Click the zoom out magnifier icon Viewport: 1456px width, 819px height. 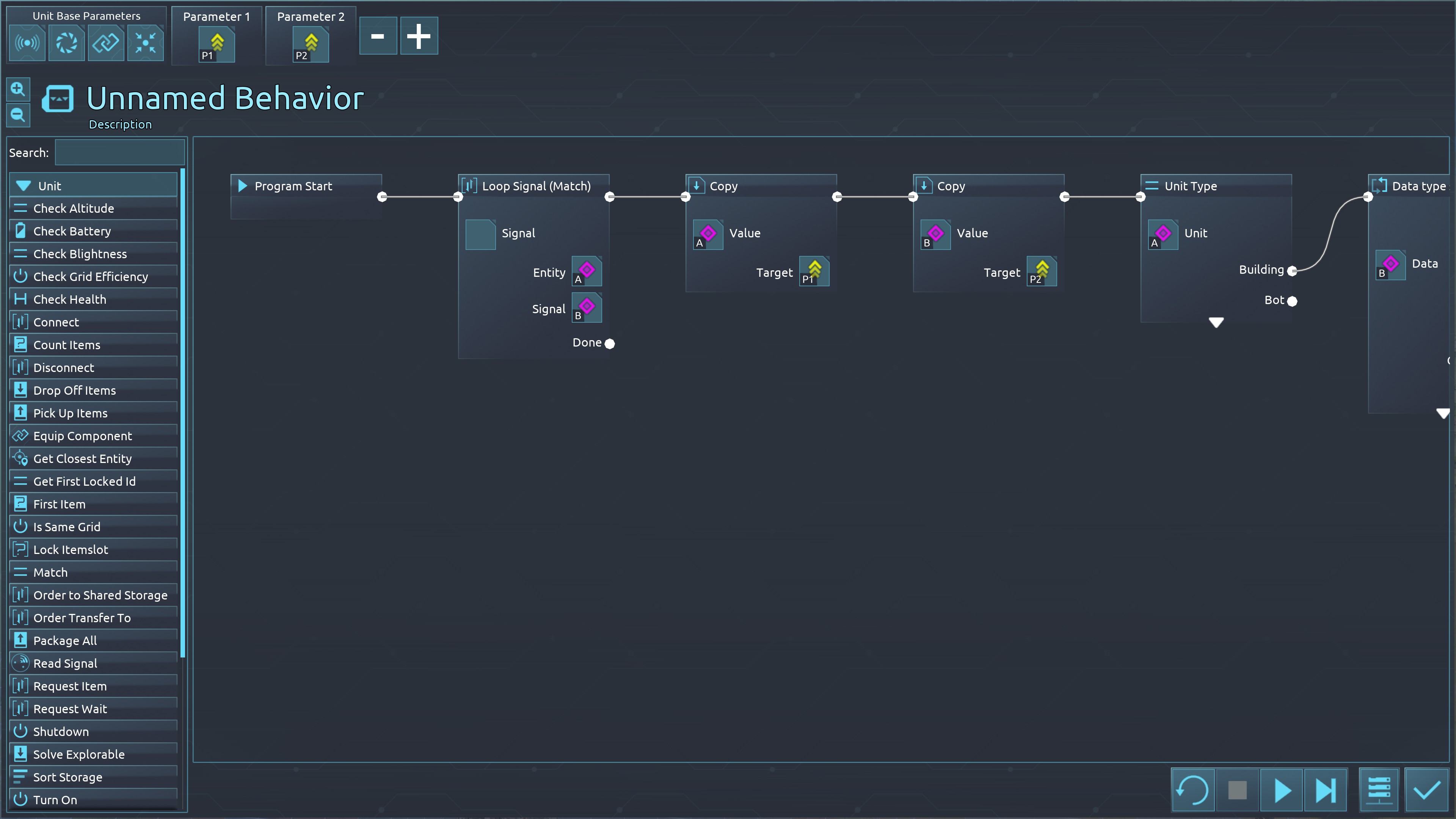[x=17, y=115]
